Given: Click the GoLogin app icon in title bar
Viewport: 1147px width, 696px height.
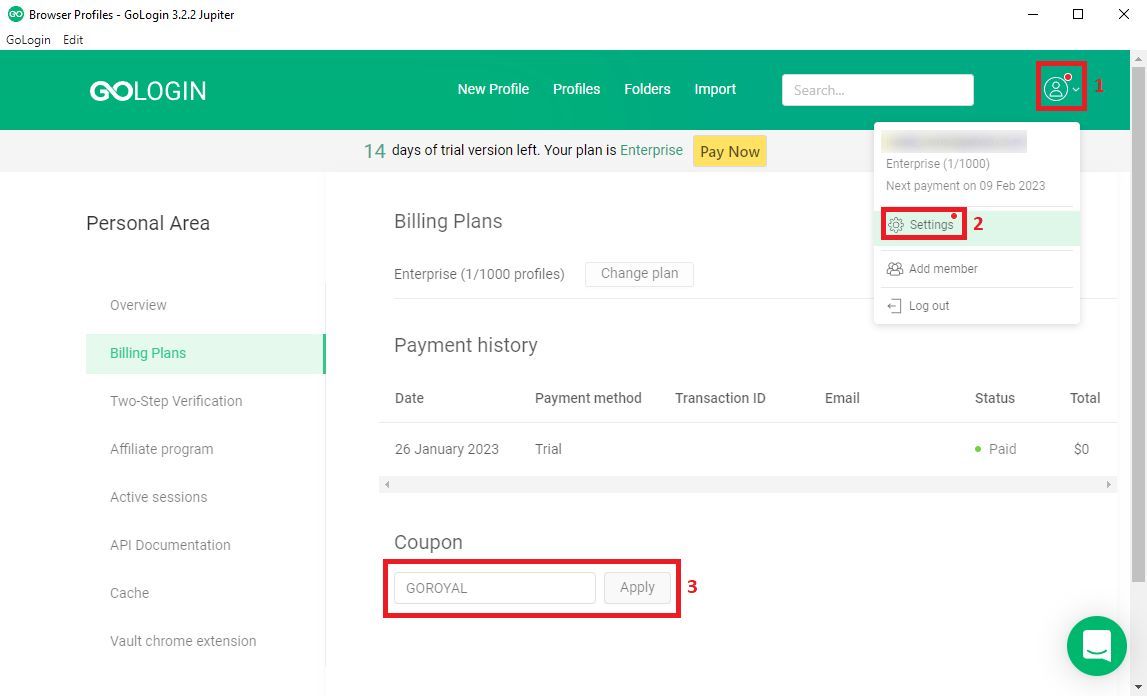Looking at the screenshot, I should point(15,14).
